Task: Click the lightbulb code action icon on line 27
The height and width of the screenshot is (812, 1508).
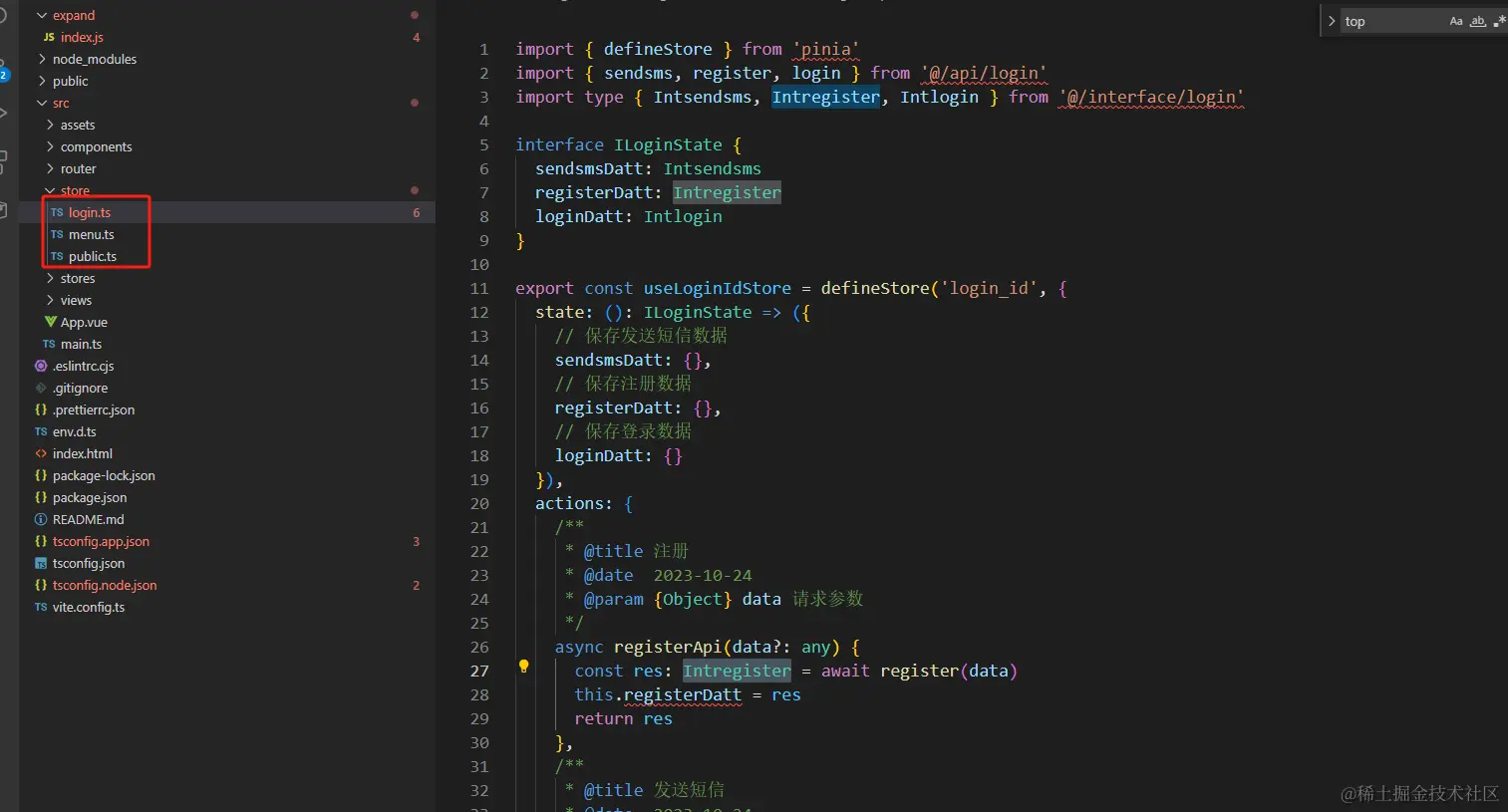Action: pos(523,667)
